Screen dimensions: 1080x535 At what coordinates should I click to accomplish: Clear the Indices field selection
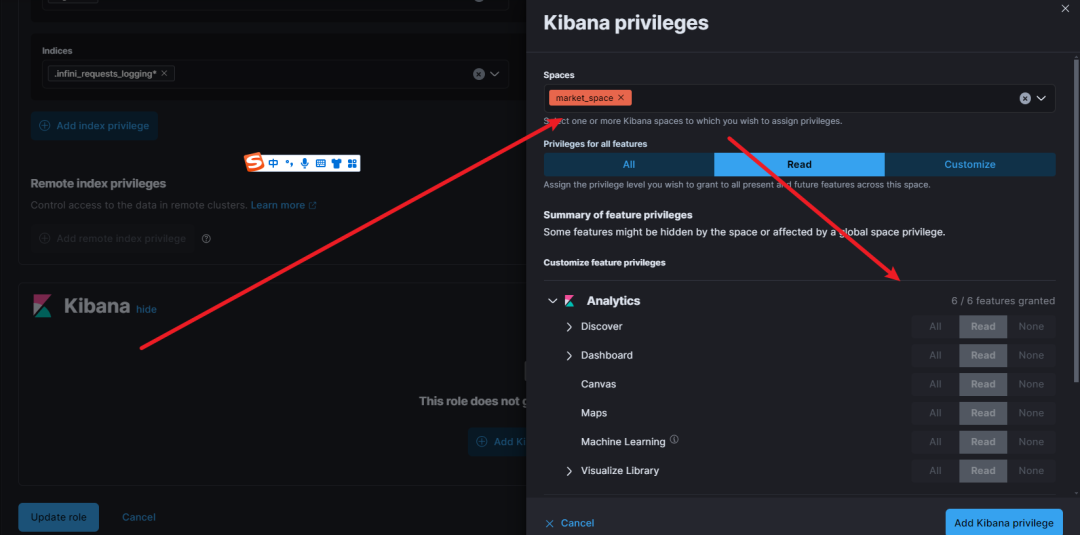[x=479, y=74]
